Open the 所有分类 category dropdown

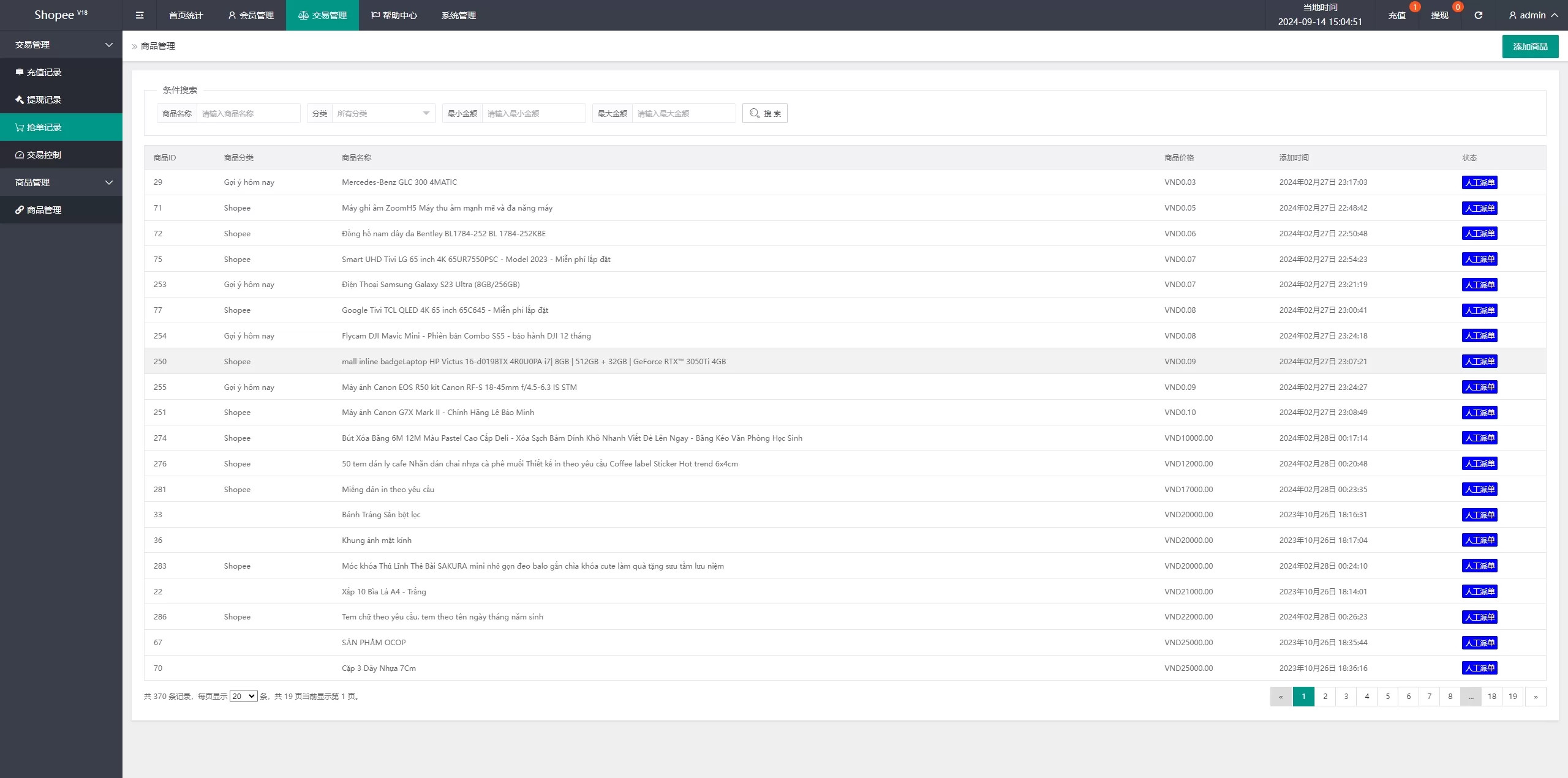point(382,113)
